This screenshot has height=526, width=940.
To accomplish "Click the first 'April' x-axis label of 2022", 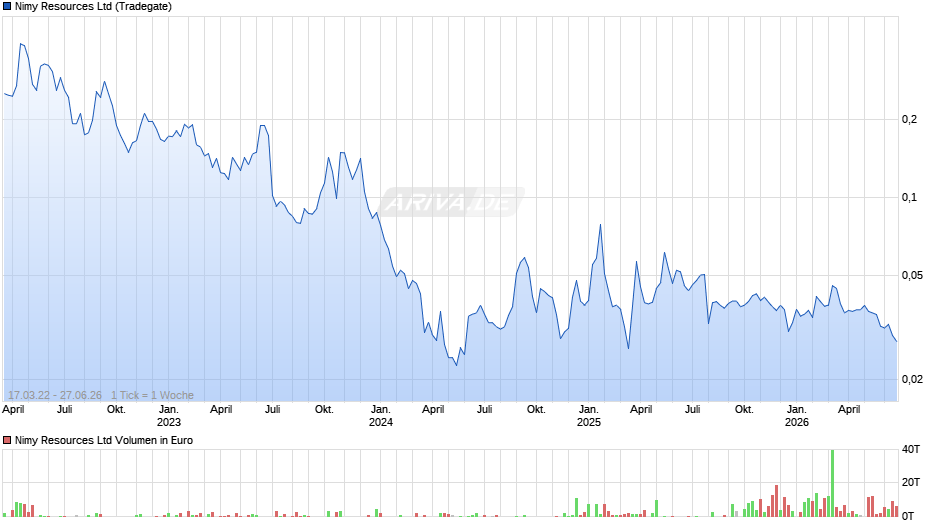I will (13, 410).
